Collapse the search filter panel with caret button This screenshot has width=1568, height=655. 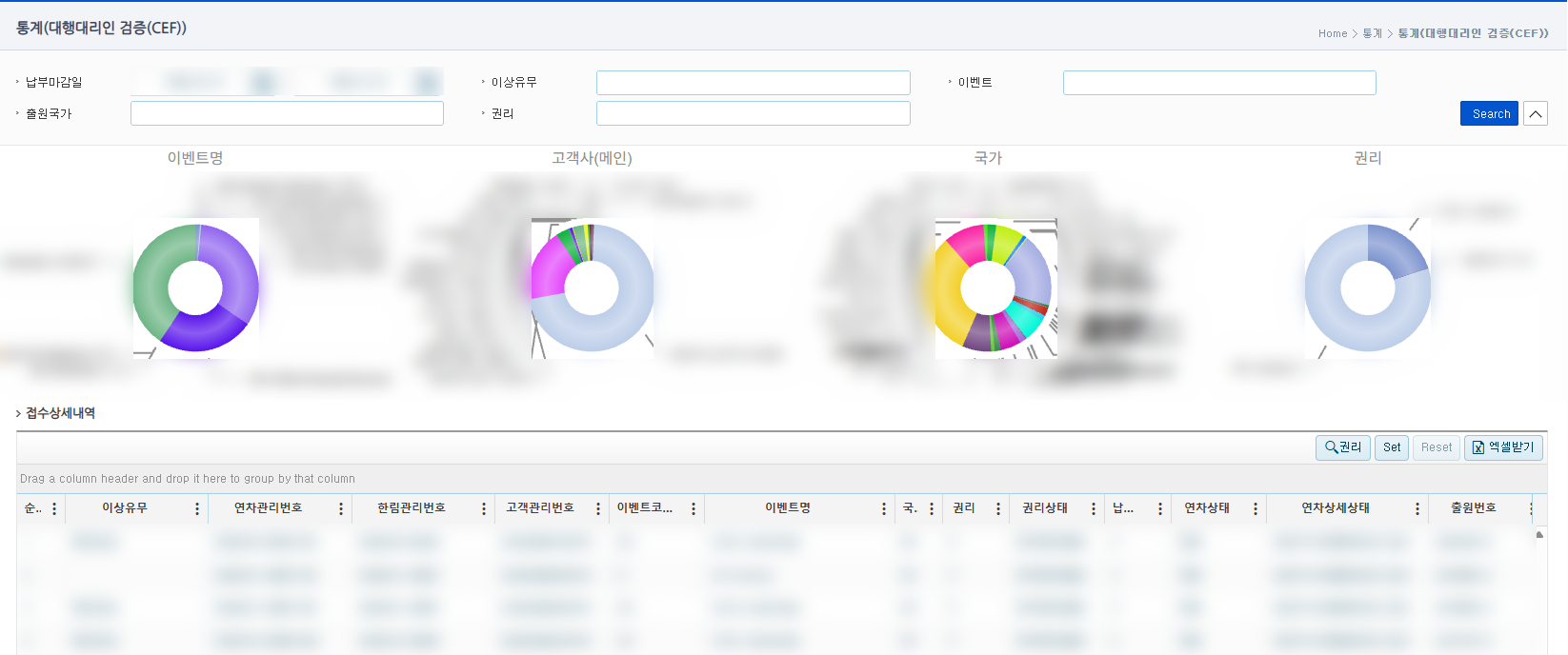coord(1536,113)
